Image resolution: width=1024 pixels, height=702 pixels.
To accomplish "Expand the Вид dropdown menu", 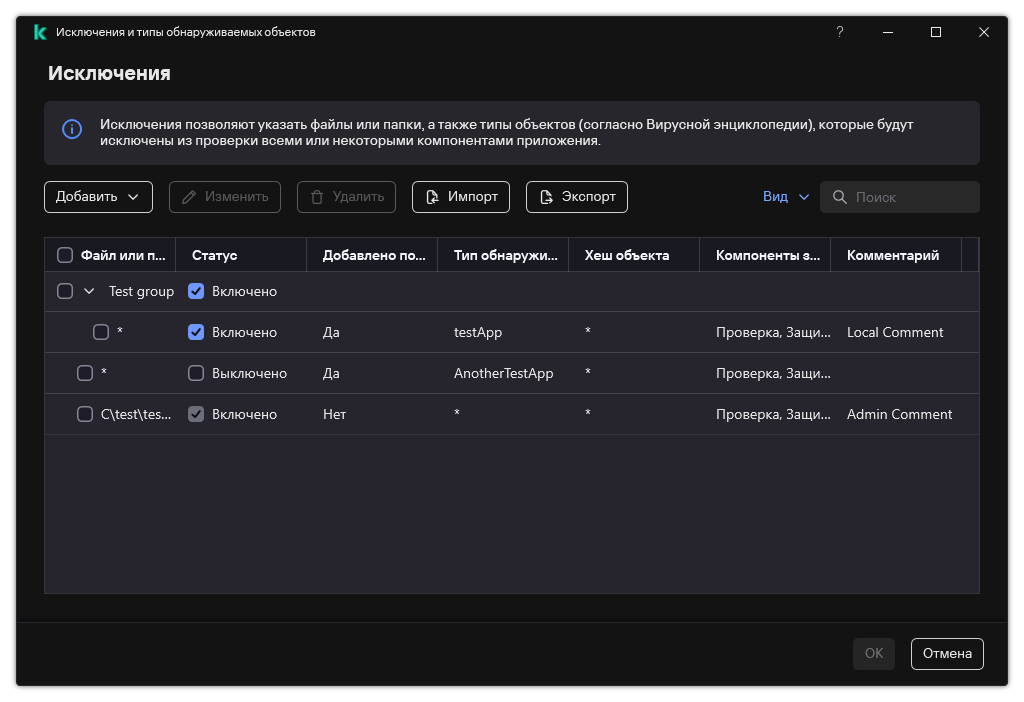I will click(x=786, y=197).
